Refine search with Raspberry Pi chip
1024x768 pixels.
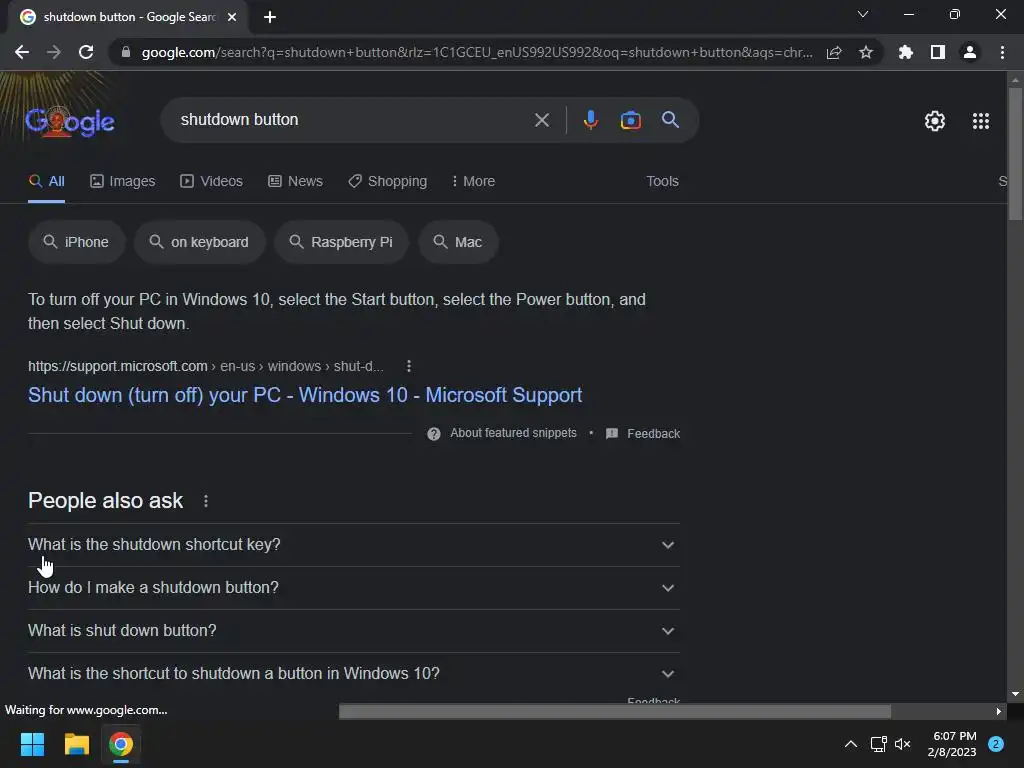(342, 242)
